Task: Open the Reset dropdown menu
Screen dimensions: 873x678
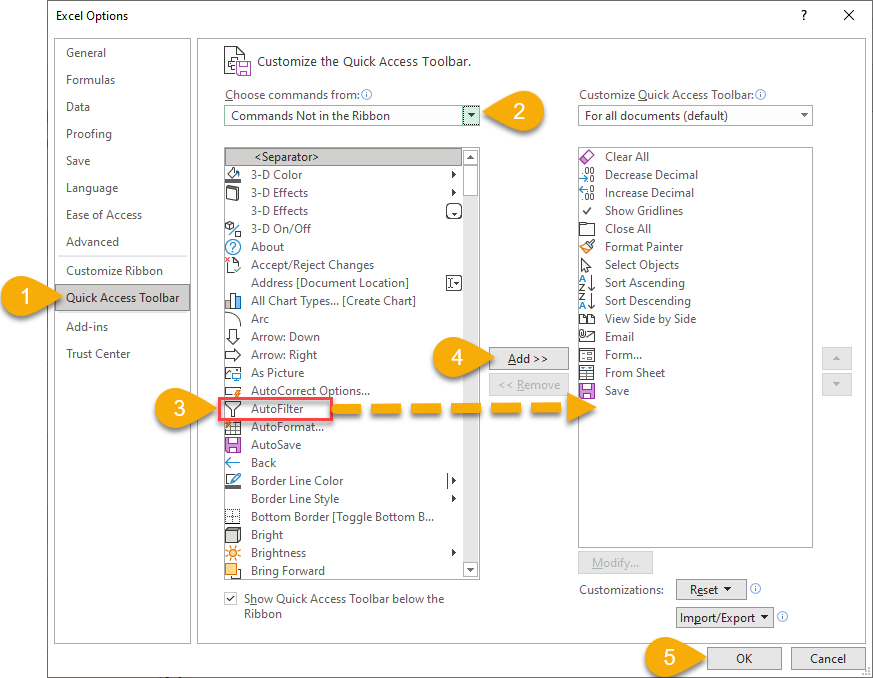Action: coord(711,589)
